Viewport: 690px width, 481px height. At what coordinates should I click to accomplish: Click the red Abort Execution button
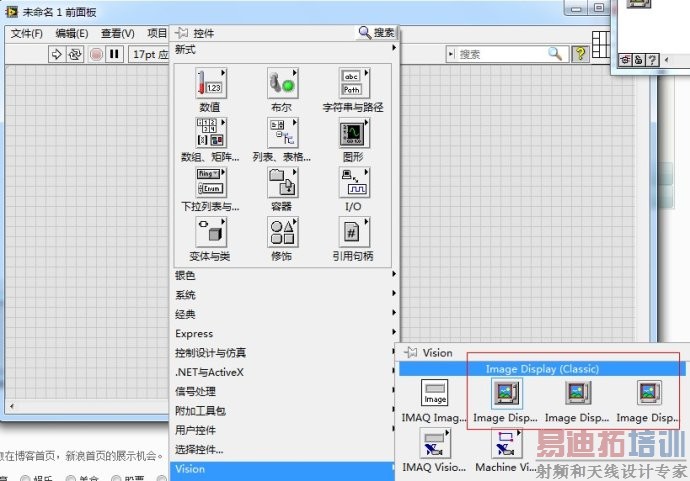[96, 54]
